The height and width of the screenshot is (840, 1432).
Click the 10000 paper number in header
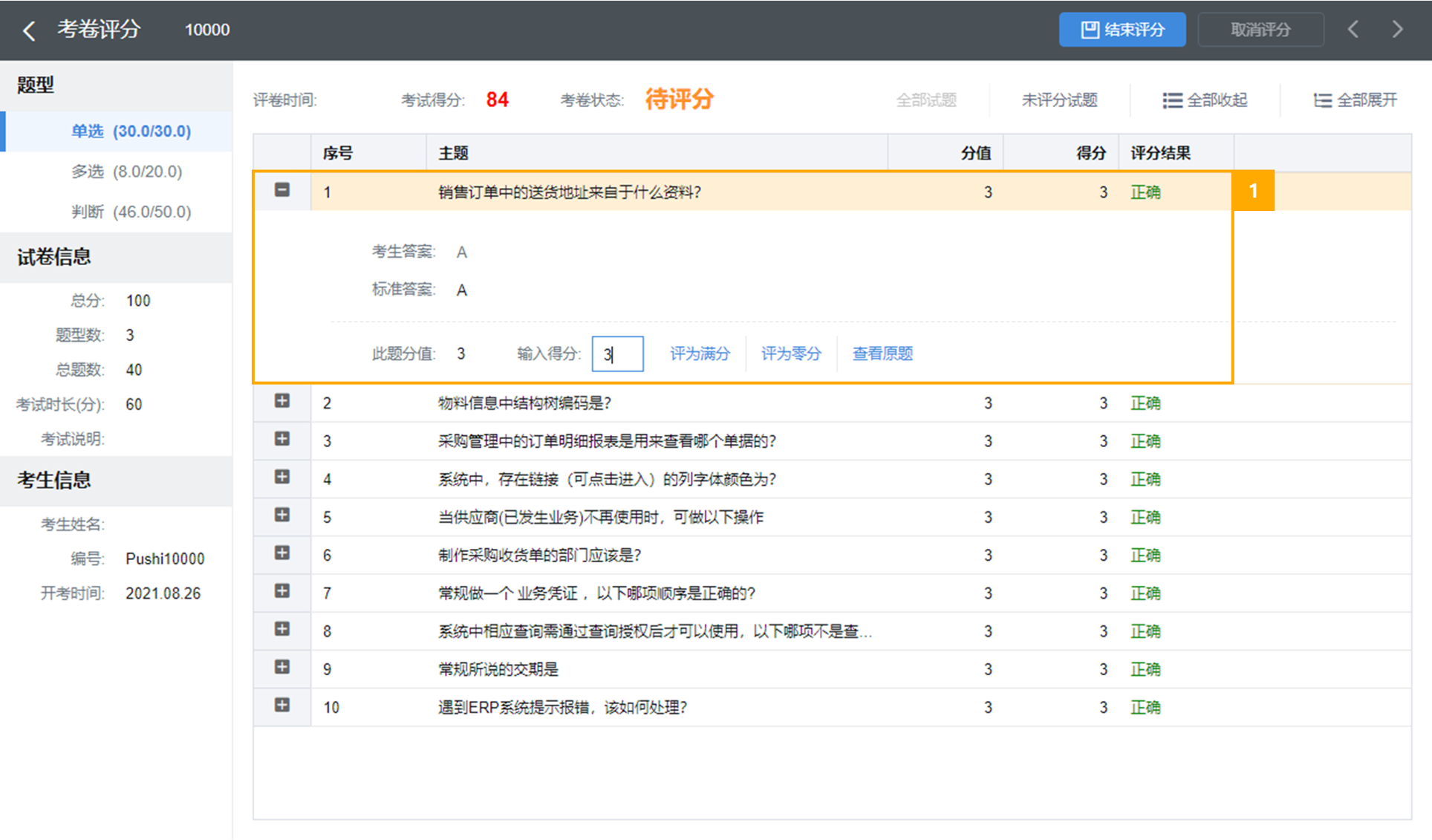[207, 30]
